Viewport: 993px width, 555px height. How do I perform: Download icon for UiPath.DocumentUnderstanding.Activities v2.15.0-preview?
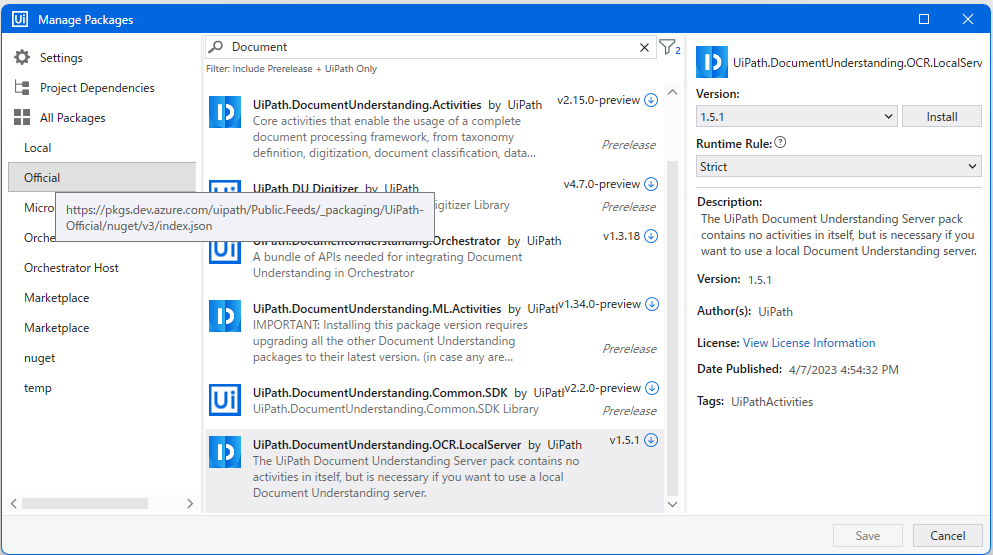tap(651, 100)
